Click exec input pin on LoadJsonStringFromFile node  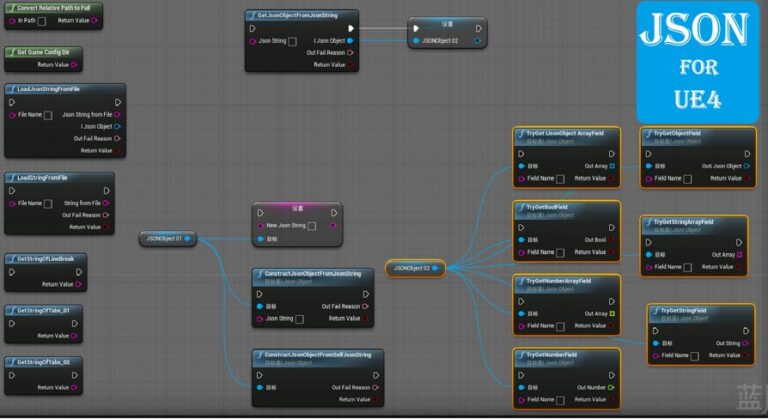pyautogui.click(x=12, y=102)
